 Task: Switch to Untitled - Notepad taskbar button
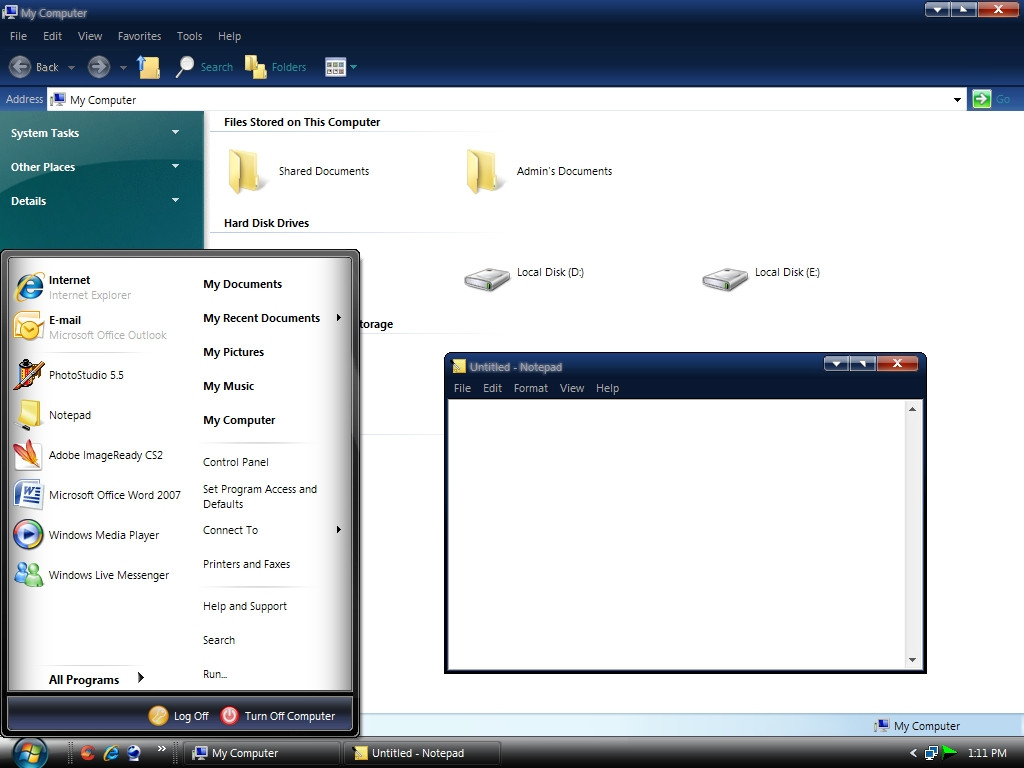pyautogui.click(x=422, y=753)
